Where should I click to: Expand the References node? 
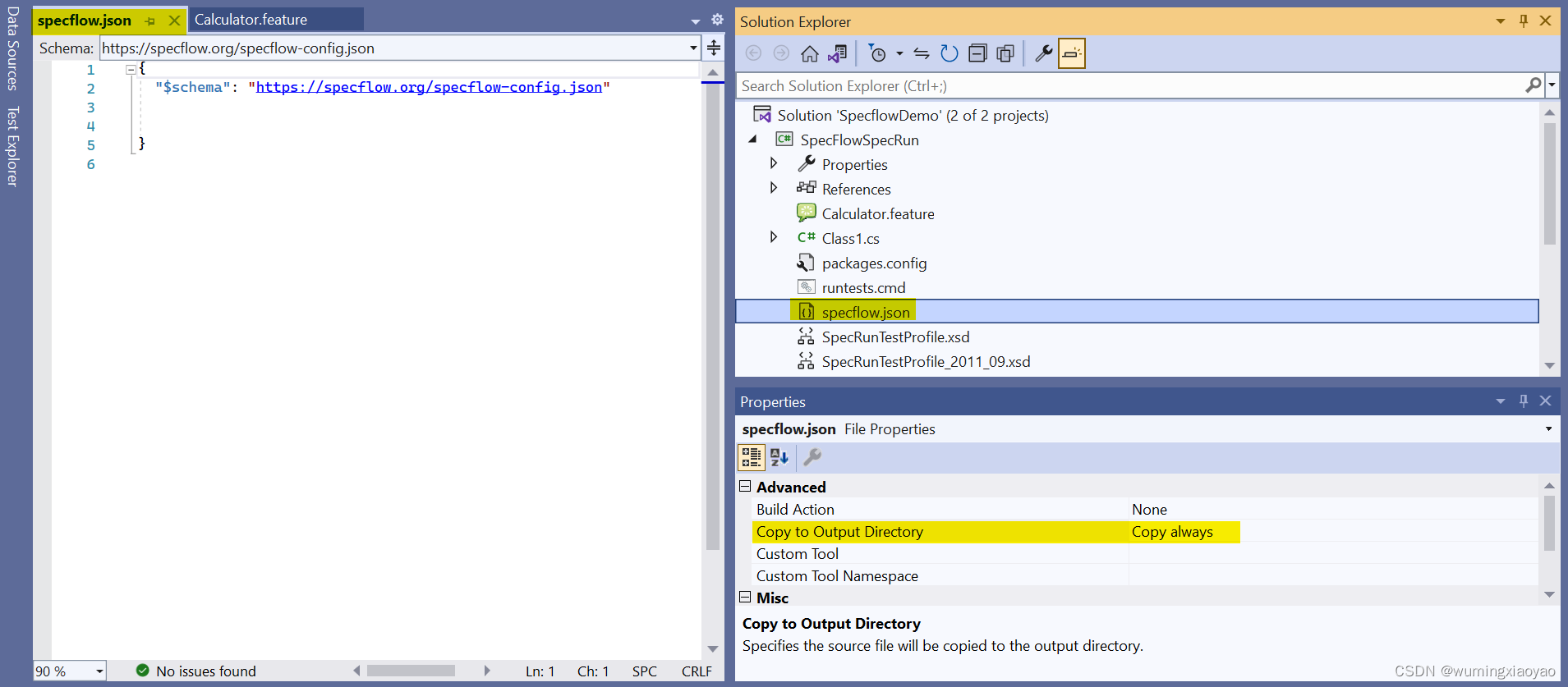773,188
